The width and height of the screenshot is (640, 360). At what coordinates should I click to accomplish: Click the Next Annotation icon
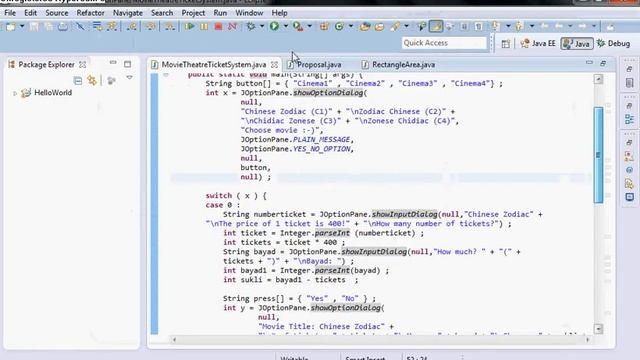pos(495,27)
